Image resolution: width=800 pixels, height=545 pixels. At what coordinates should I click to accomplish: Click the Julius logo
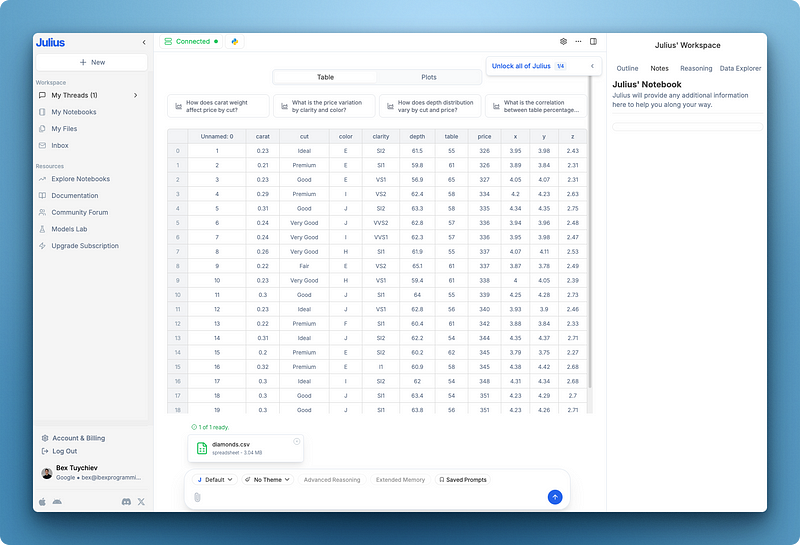click(x=50, y=42)
